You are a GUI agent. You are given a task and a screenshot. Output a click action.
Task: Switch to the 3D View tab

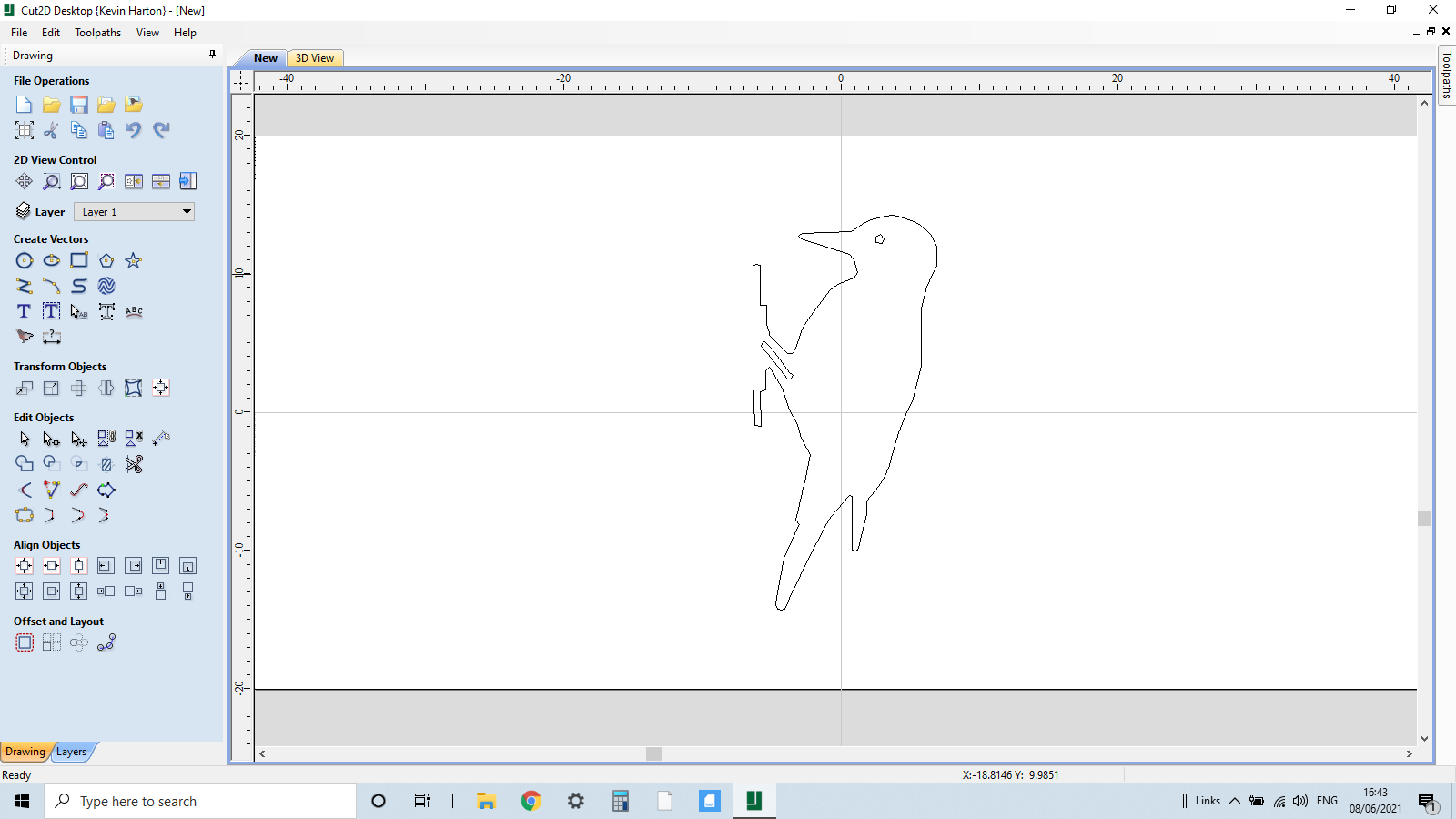point(314,57)
